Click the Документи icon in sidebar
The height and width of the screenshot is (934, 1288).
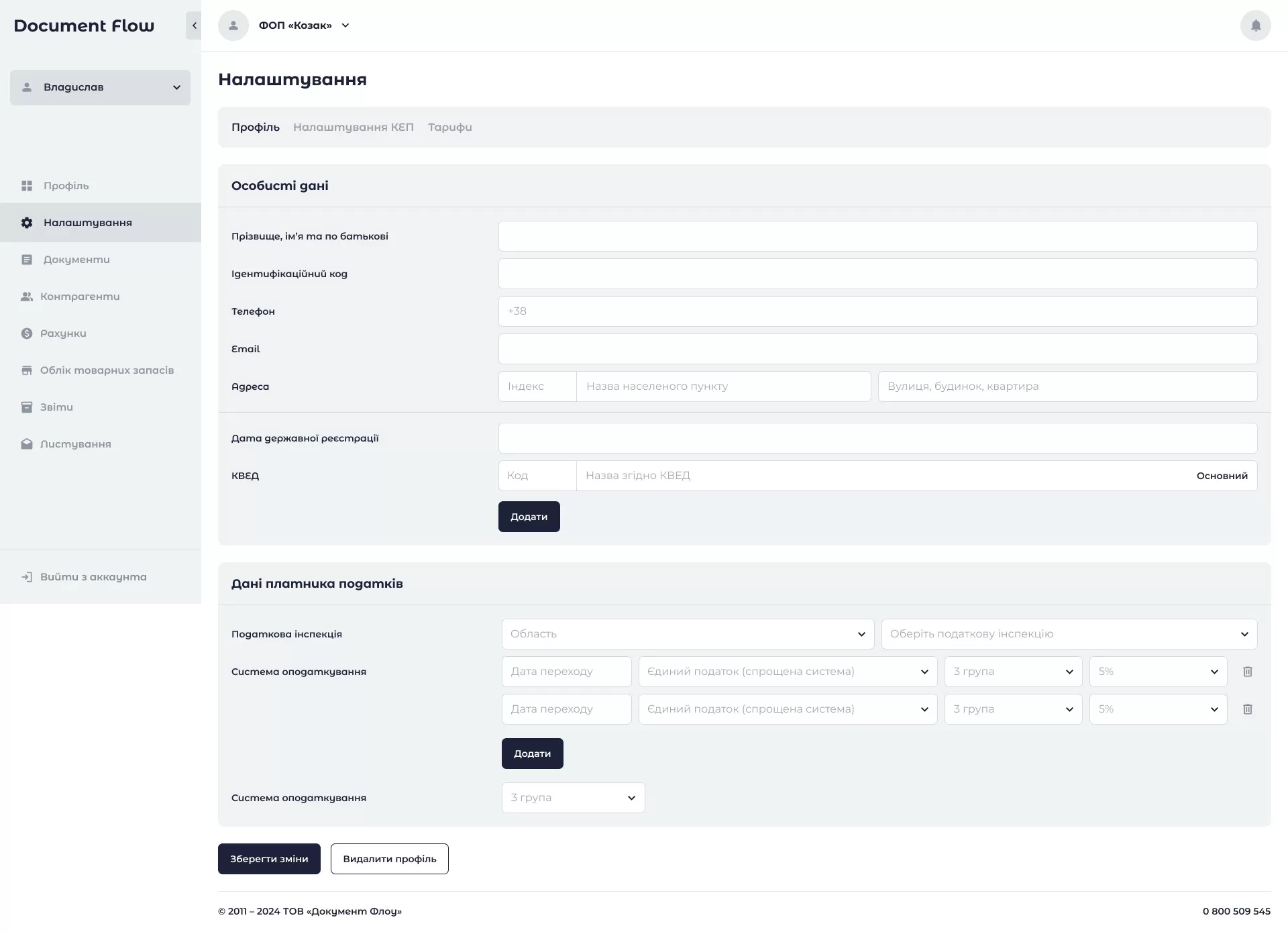point(27,260)
